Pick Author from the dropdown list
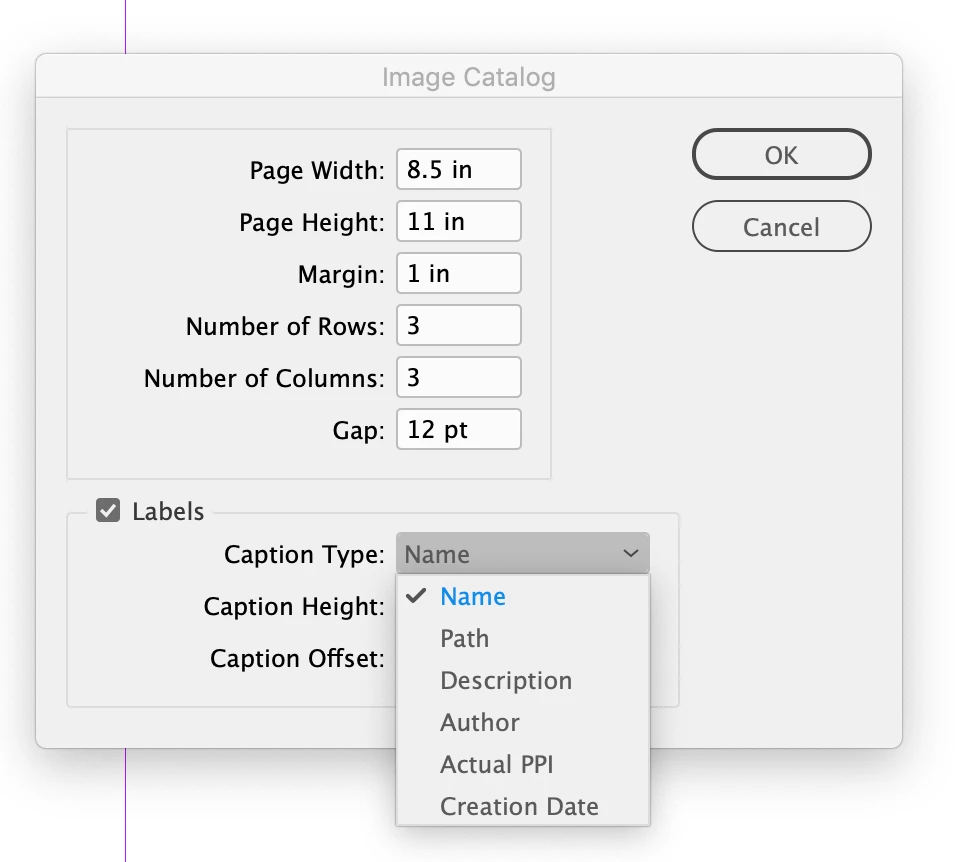Screen dimensions: 970x862 [480, 723]
